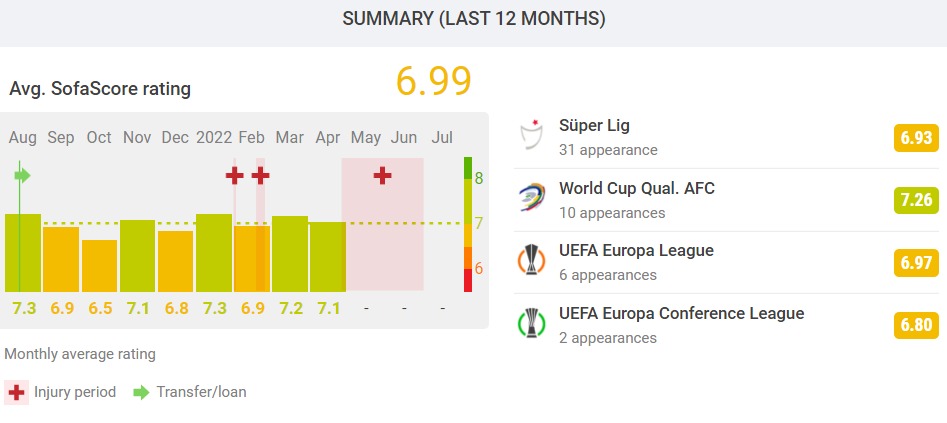The image size is (947, 423).
Task: Click the 6.80 Conference League rating badge
Action: pyautogui.click(x=916, y=325)
